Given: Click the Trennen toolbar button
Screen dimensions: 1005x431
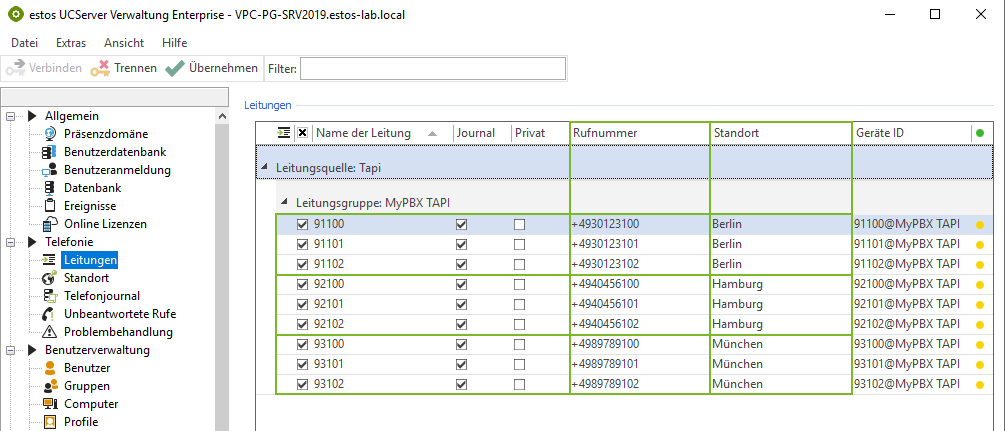Looking at the screenshot, I should (x=123, y=68).
